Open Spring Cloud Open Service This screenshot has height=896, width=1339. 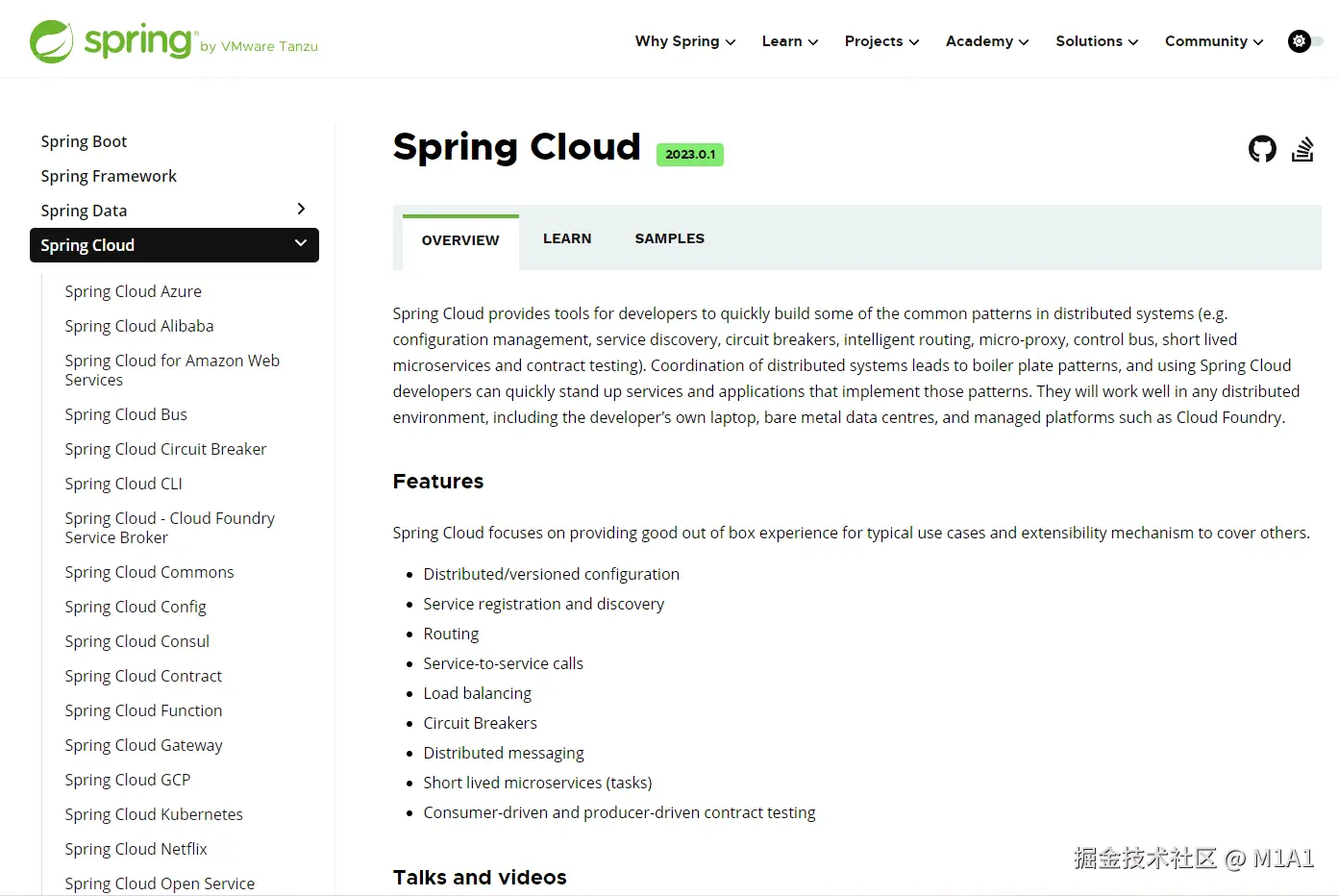[160, 884]
